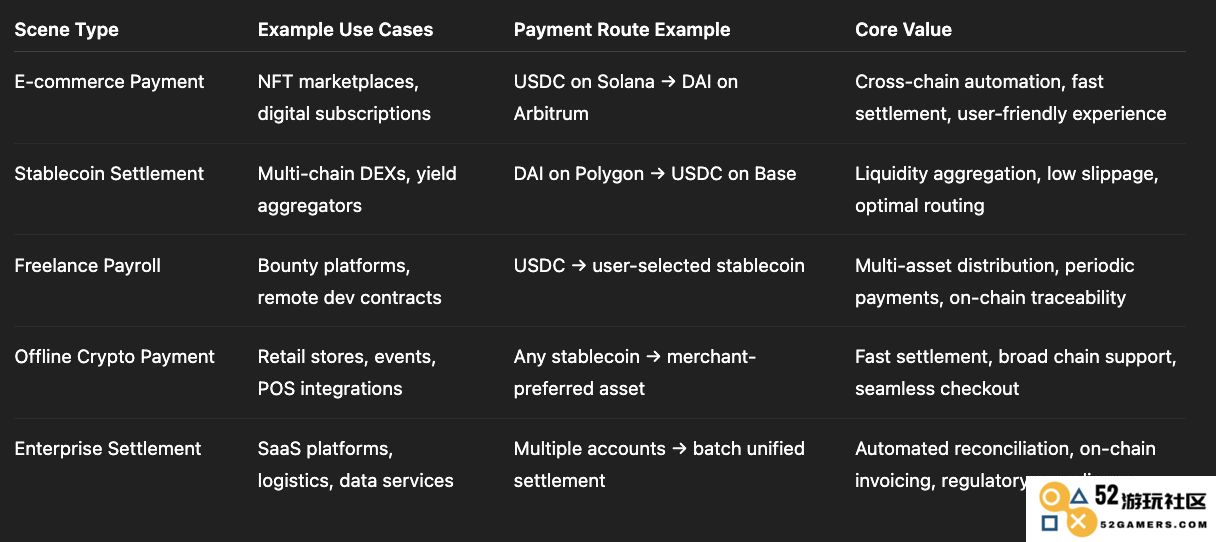Screen dimensions: 1216x542
Task: Click the 52 gamers community logo icon
Action: click(1066, 509)
